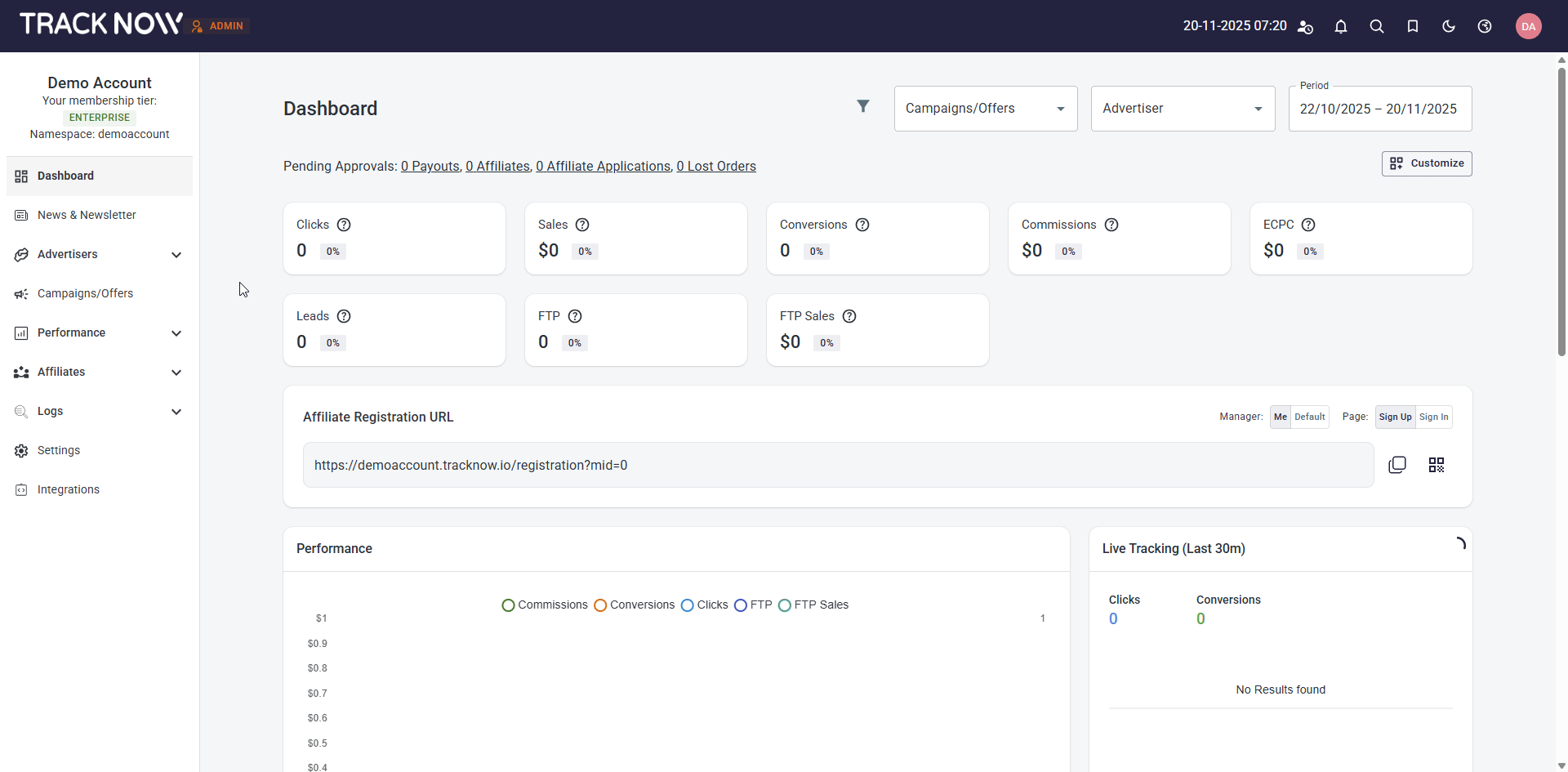Click the bookmark icon in top bar
Viewport: 1568px width, 772px height.
(x=1412, y=26)
